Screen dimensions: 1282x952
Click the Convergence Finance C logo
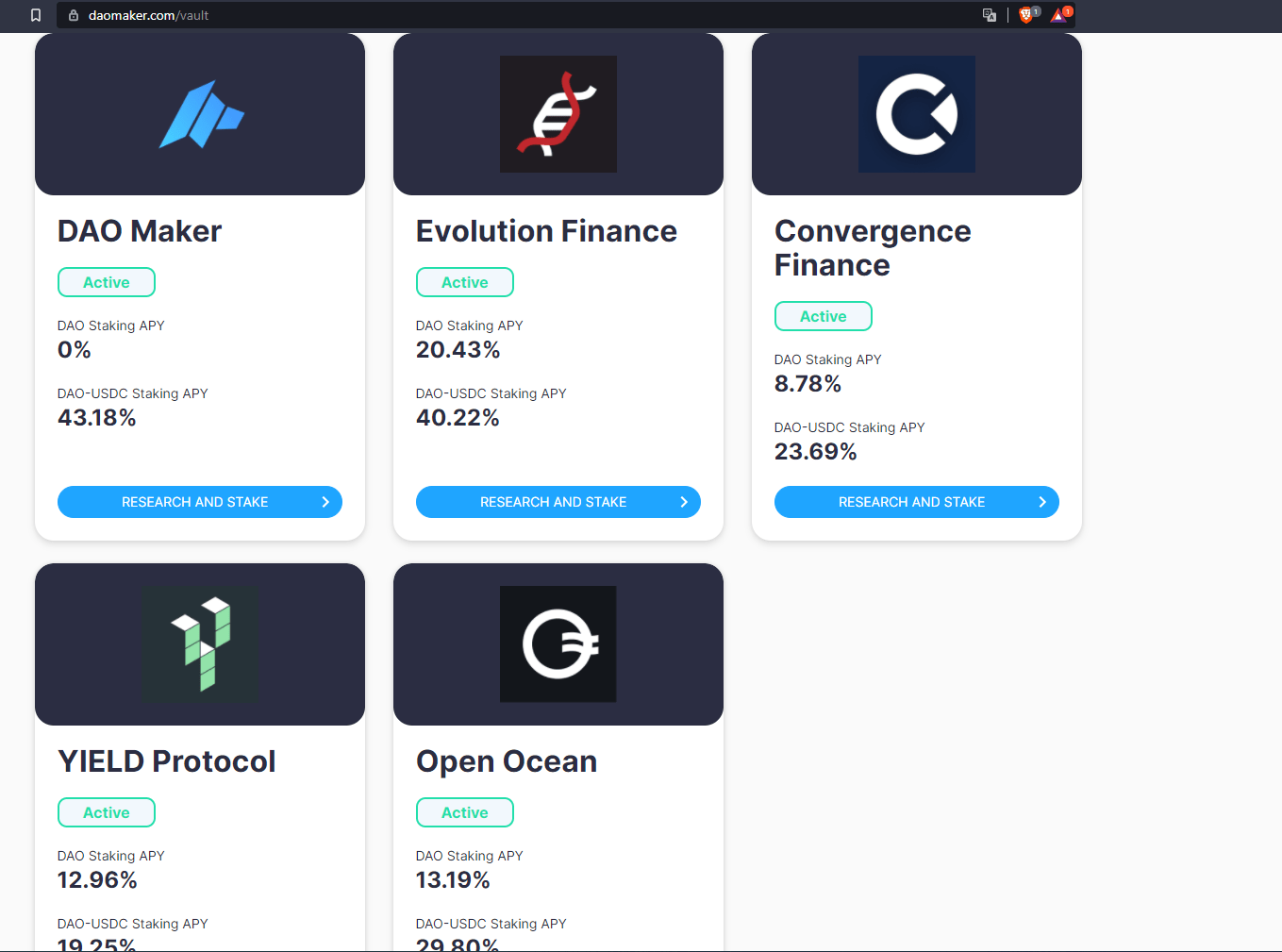point(917,114)
